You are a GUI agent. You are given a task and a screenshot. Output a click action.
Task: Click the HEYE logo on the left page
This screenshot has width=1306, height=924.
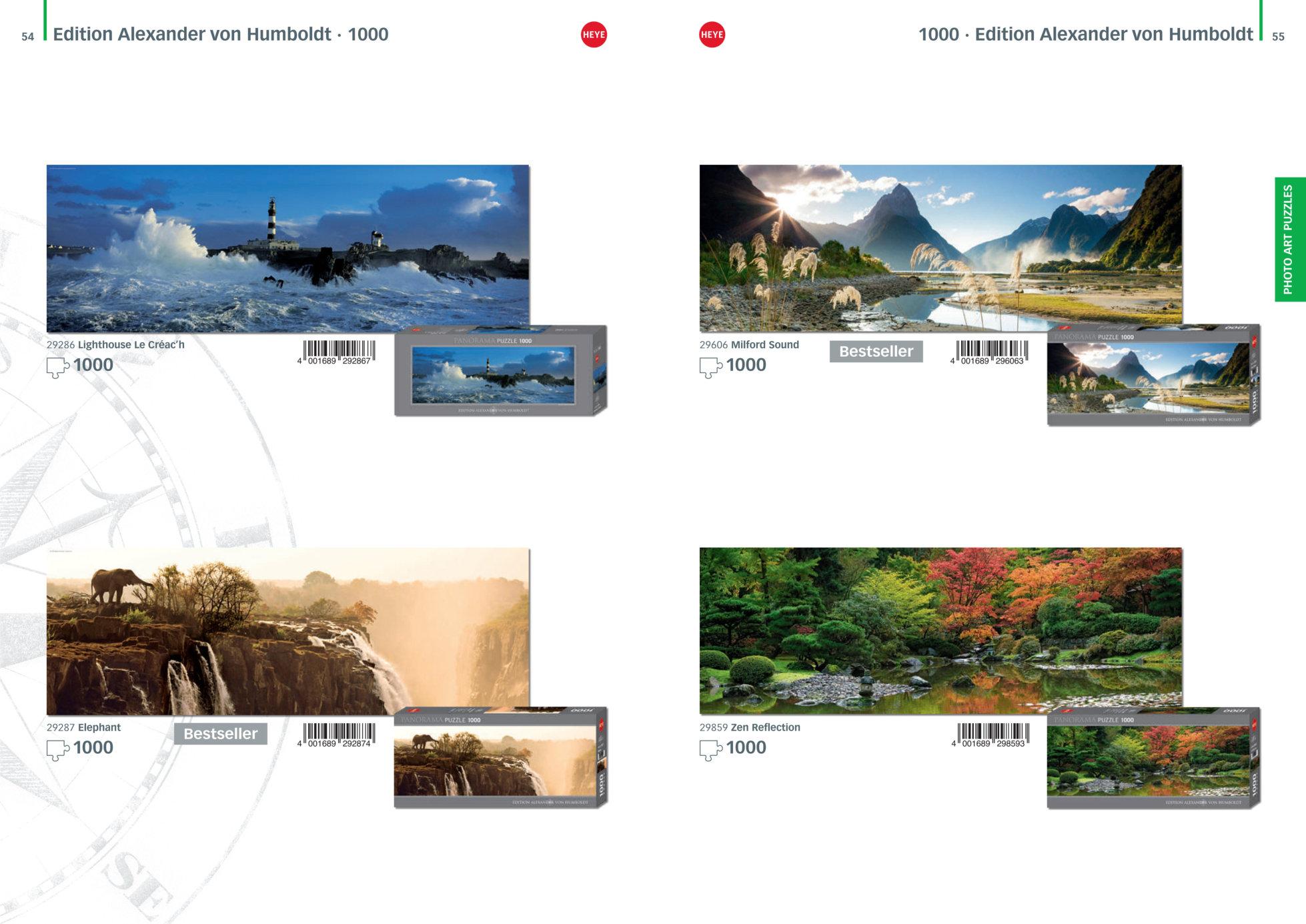click(594, 35)
